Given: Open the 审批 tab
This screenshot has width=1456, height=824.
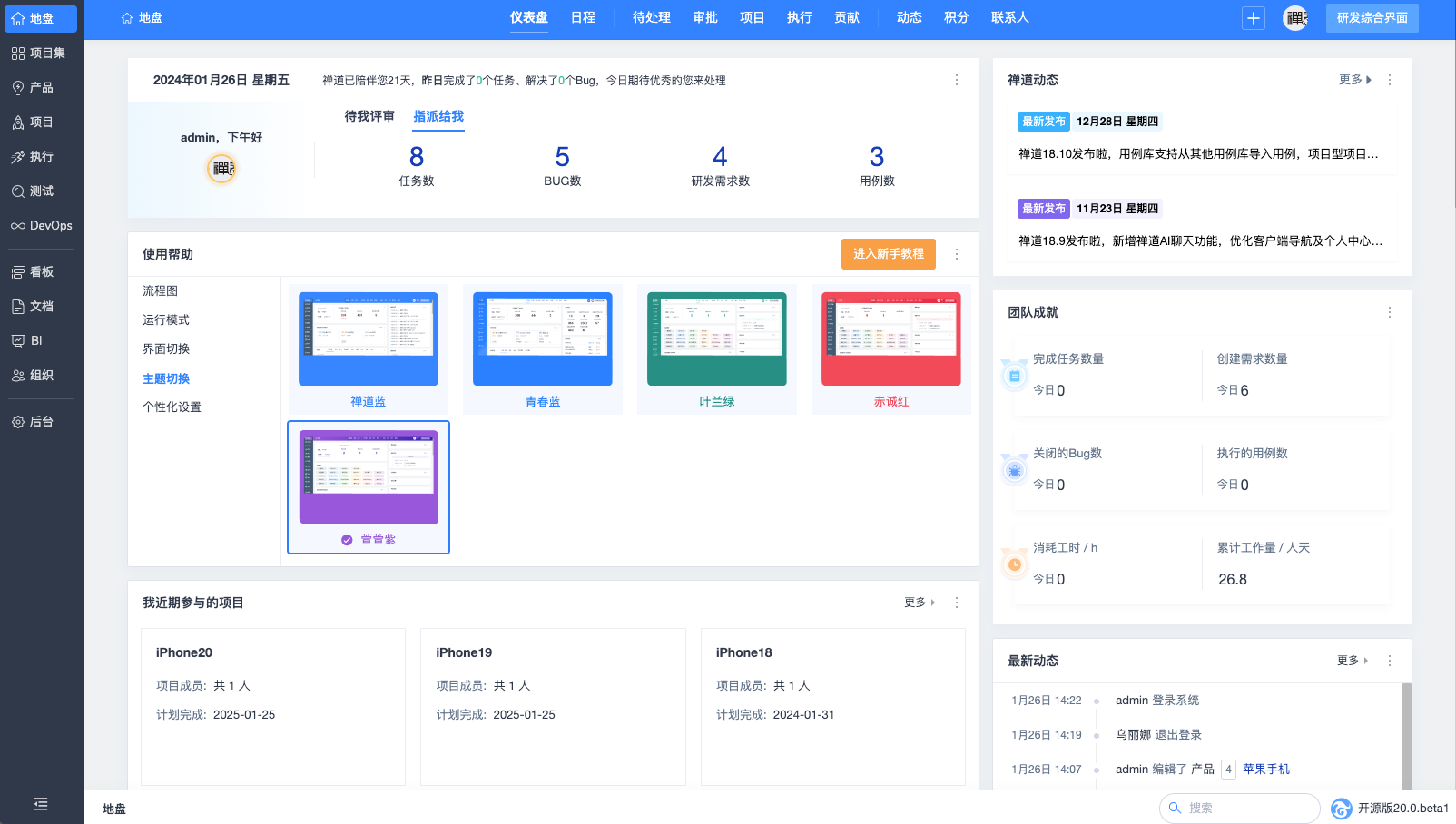Looking at the screenshot, I should pyautogui.click(x=705, y=18).
